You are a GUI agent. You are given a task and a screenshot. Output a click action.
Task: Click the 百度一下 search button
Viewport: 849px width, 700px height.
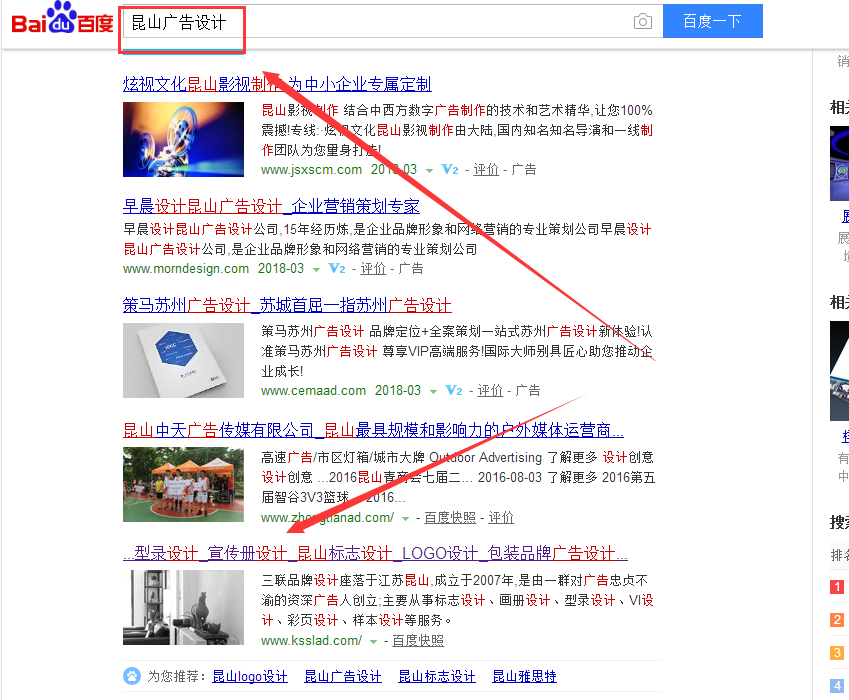[713, 21]
